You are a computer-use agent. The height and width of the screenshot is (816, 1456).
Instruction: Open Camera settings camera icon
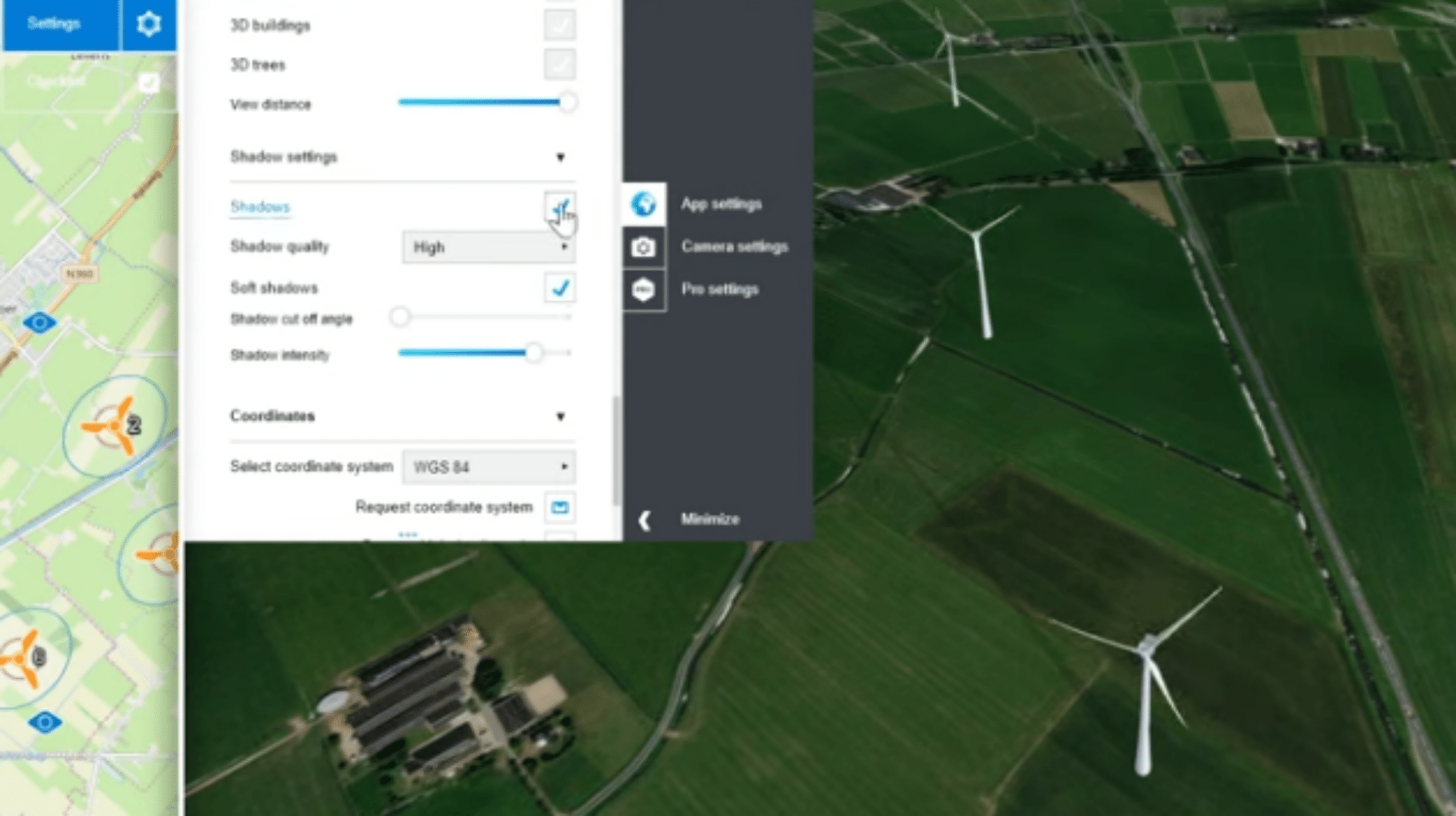(643, 247)
